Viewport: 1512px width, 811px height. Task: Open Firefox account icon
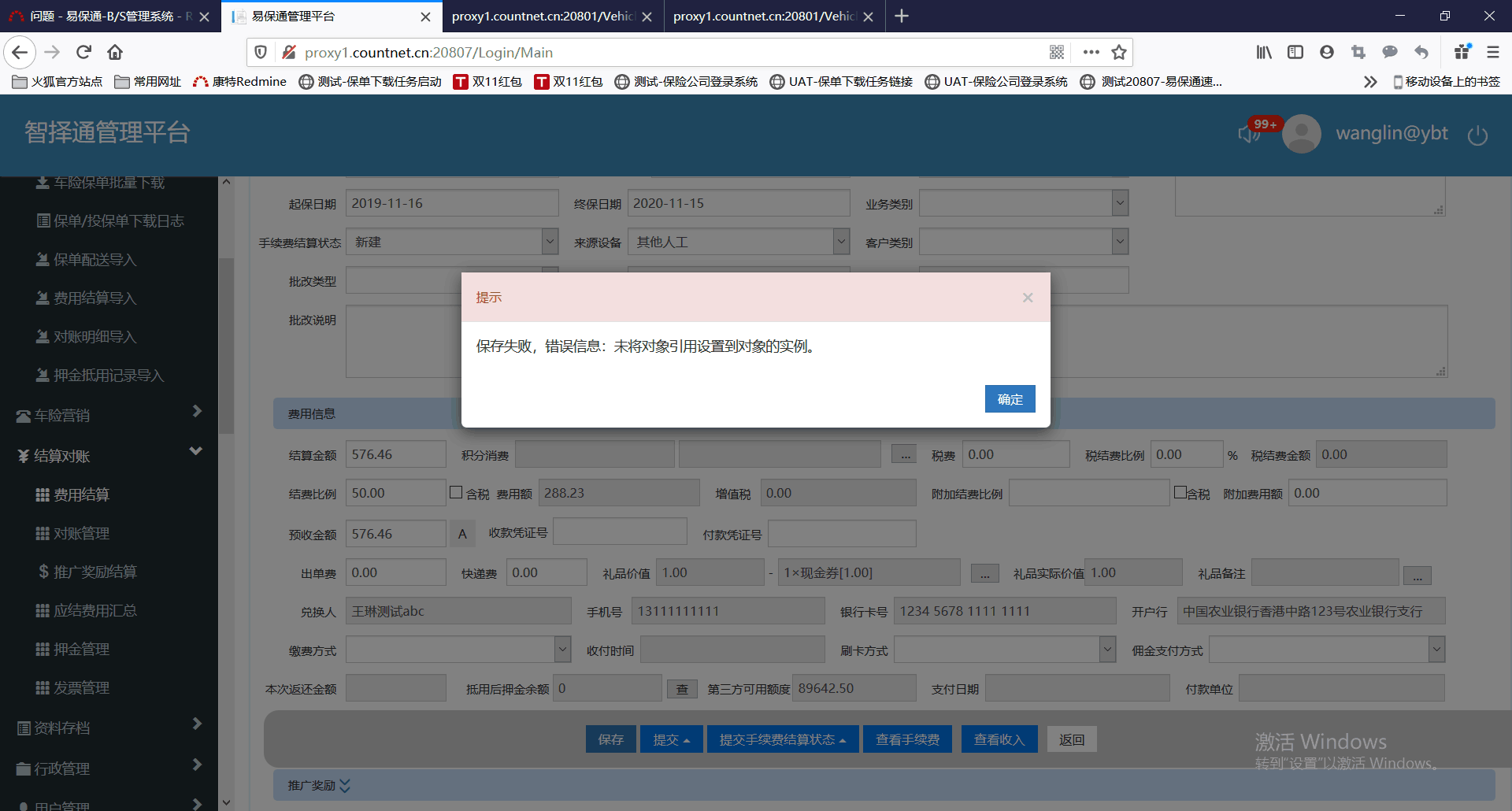point(1327,53)
